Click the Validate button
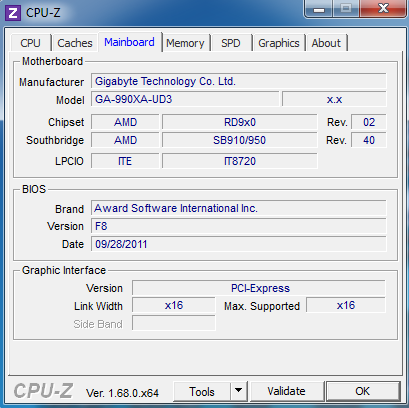 pos(287,391)
